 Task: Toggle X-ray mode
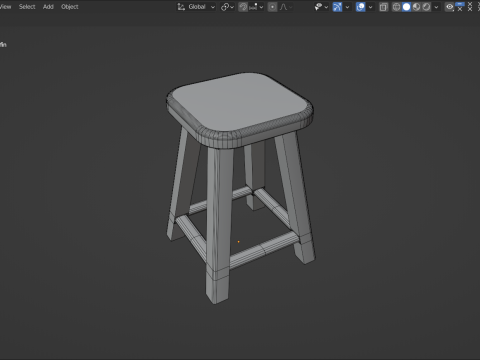(384, 7)
